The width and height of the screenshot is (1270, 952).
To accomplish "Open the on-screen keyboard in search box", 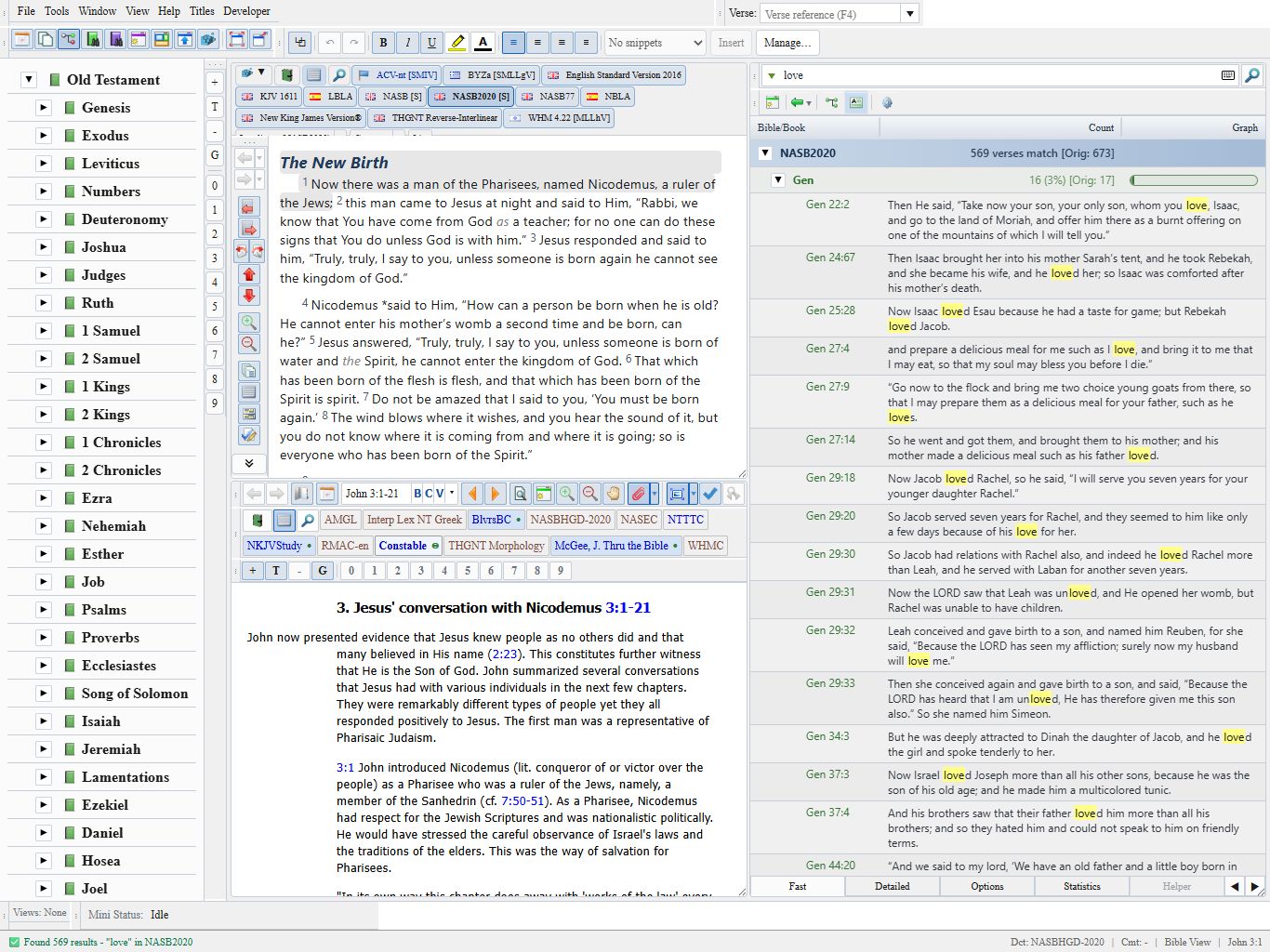I will pyautogui.click(x=1228, y=75).
